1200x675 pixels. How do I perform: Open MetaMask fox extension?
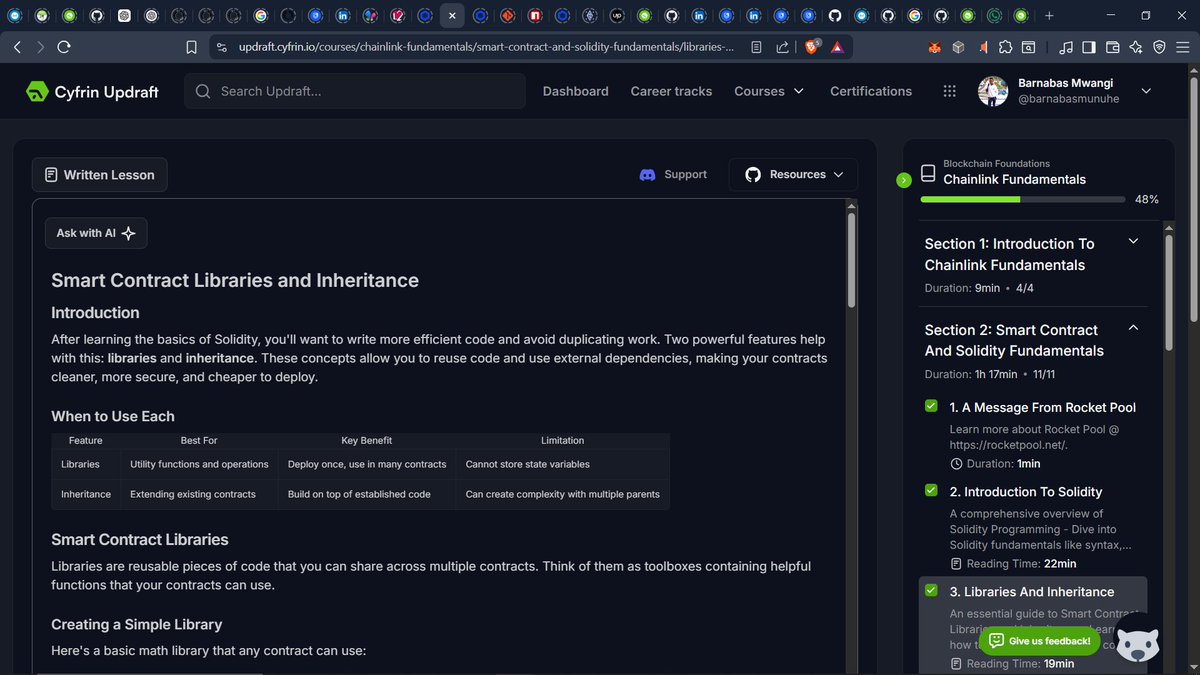[935, 47]
